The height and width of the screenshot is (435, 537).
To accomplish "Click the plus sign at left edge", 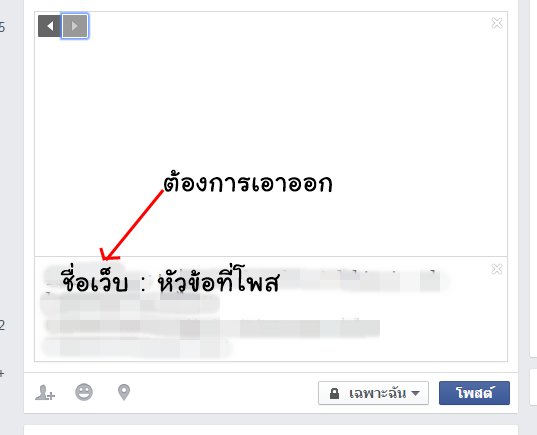I will point(2,373).
